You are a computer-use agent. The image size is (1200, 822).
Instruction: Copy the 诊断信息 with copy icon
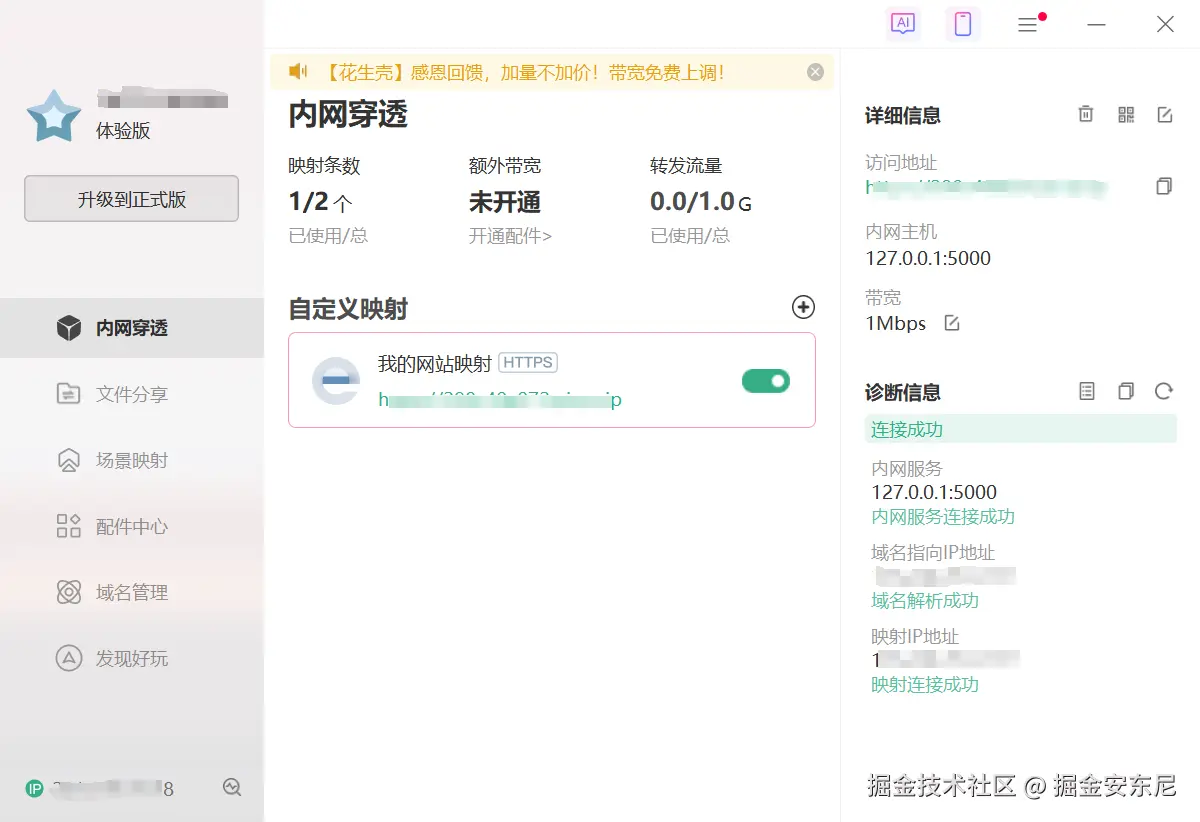click(x=1126, y=391)
